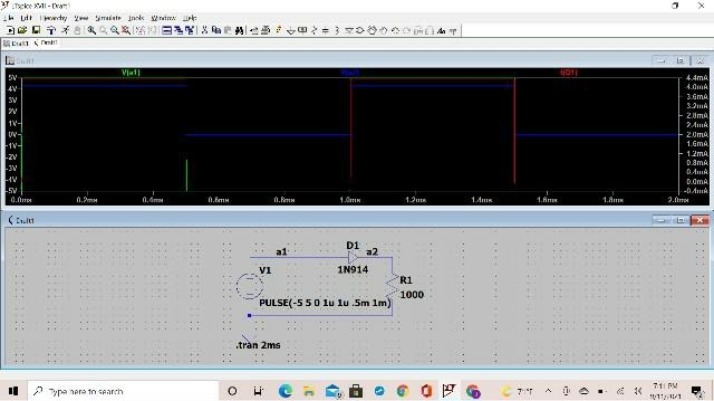Place a Ground symbol from the toolbar
Viewport: 714px width, 401px height.
pos(291,30)
